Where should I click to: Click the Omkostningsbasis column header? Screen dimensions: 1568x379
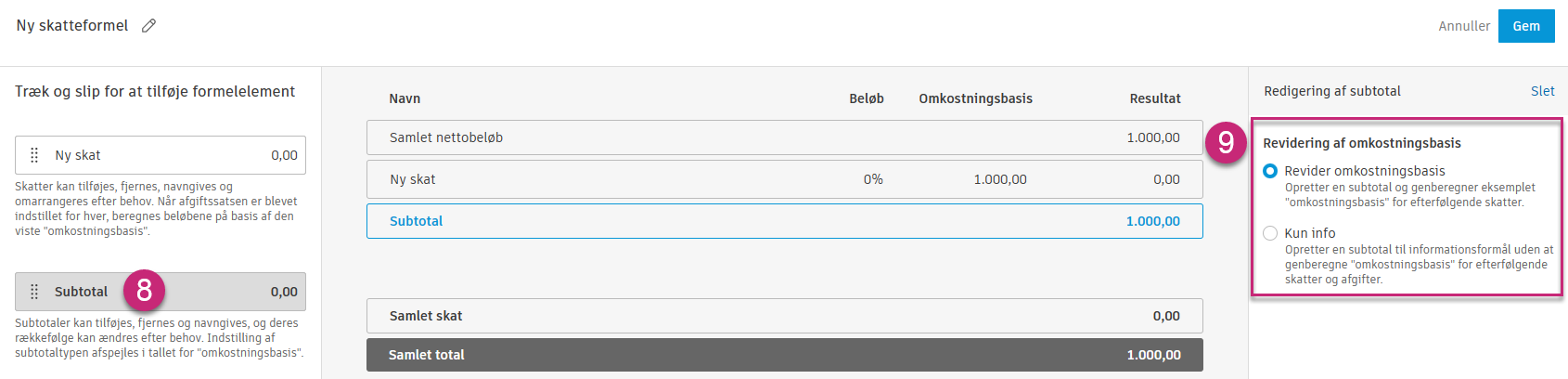coord(975,98)
